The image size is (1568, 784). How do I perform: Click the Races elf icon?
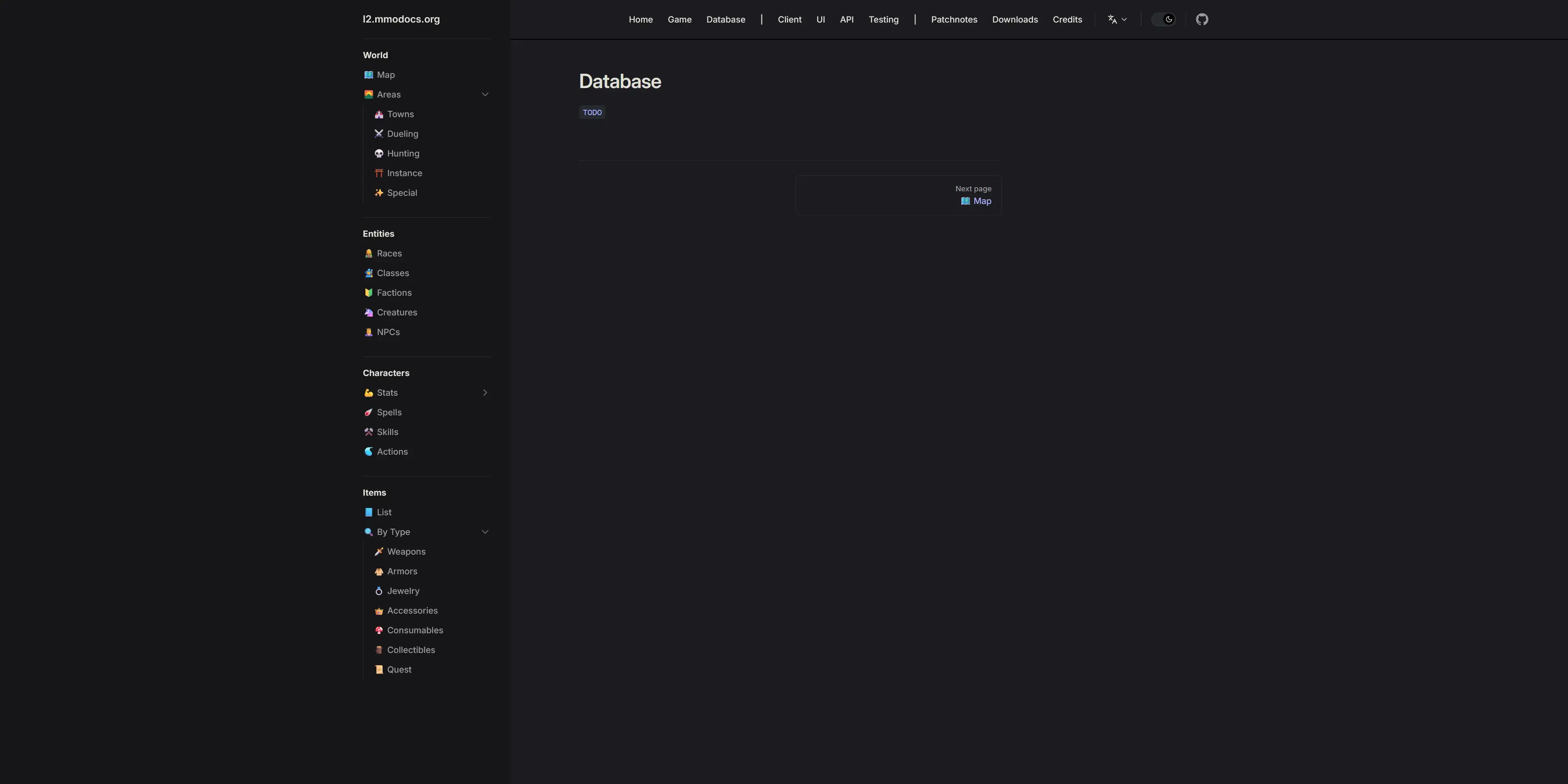368,254
